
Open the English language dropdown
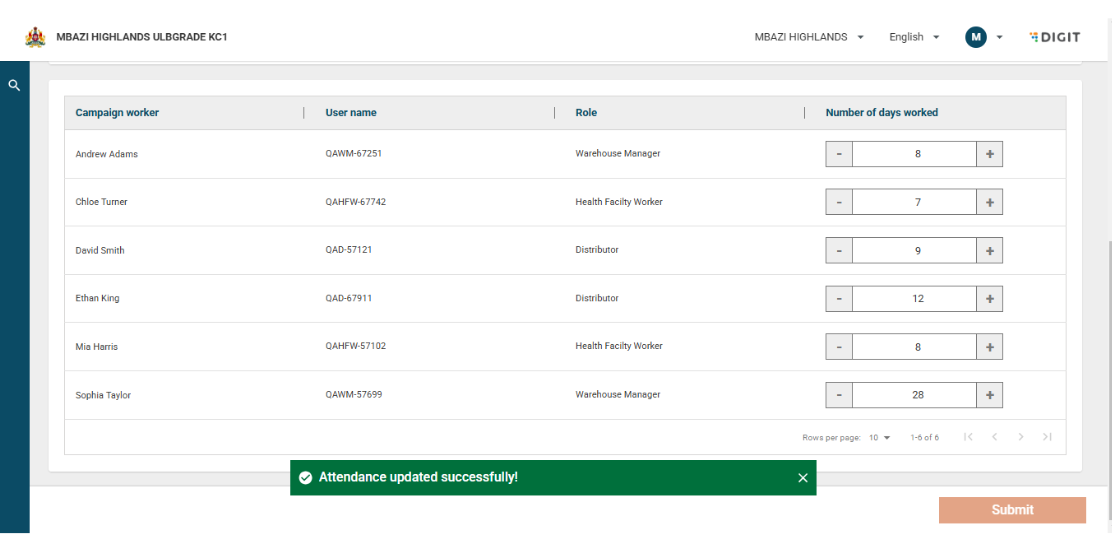click(x=914, y=37)
